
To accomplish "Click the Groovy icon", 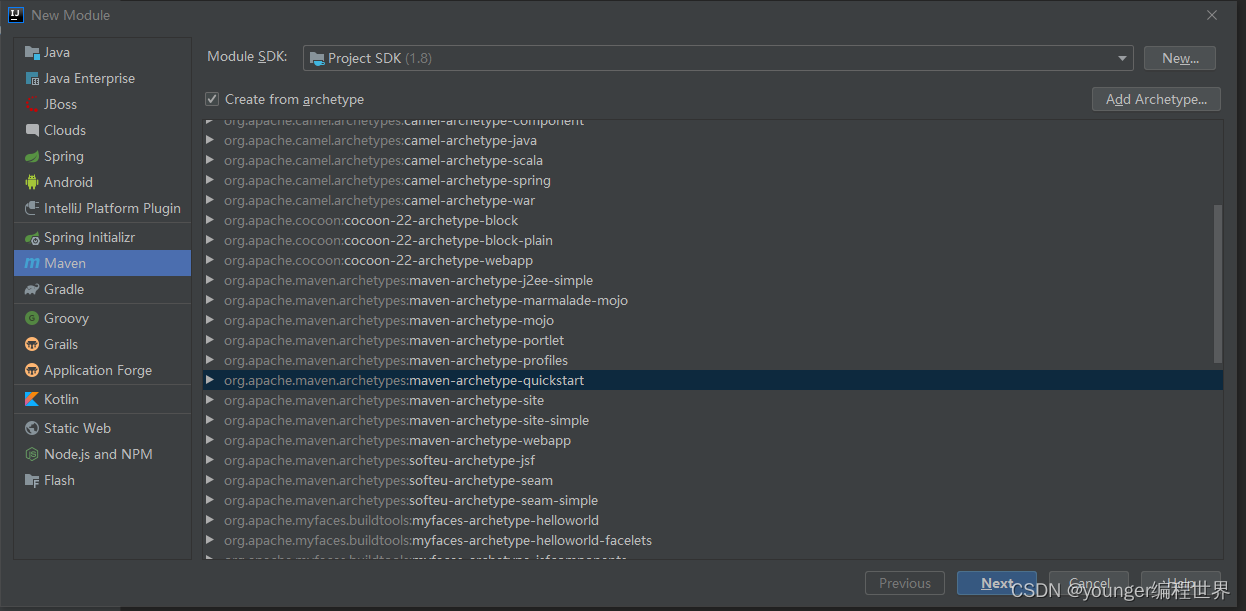I will click(x=32, y=318).
